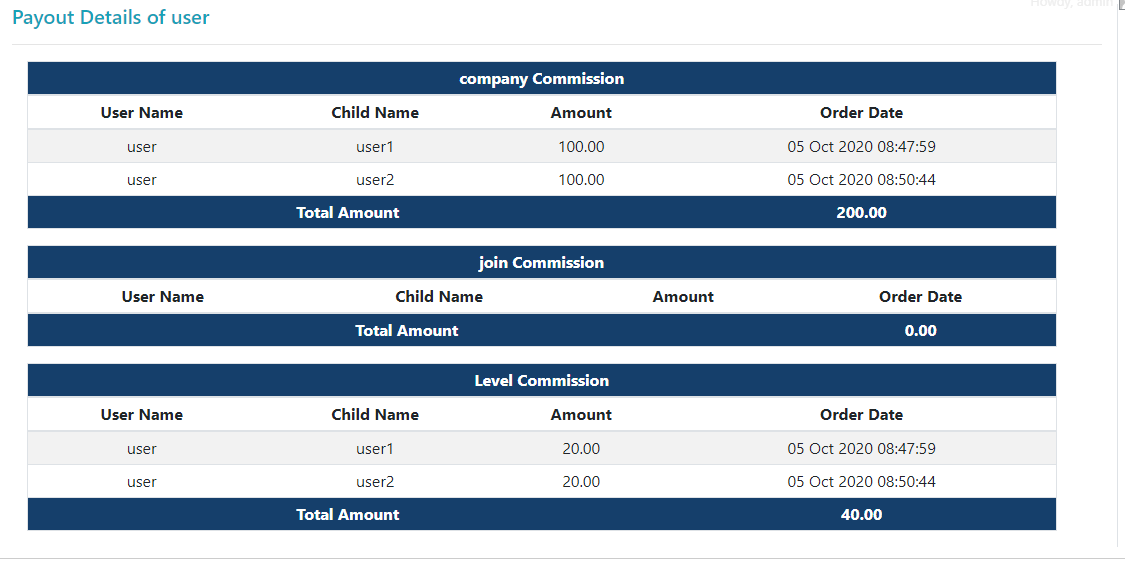Click the company Commission table title bar
1125x570 pixels.
541,79
